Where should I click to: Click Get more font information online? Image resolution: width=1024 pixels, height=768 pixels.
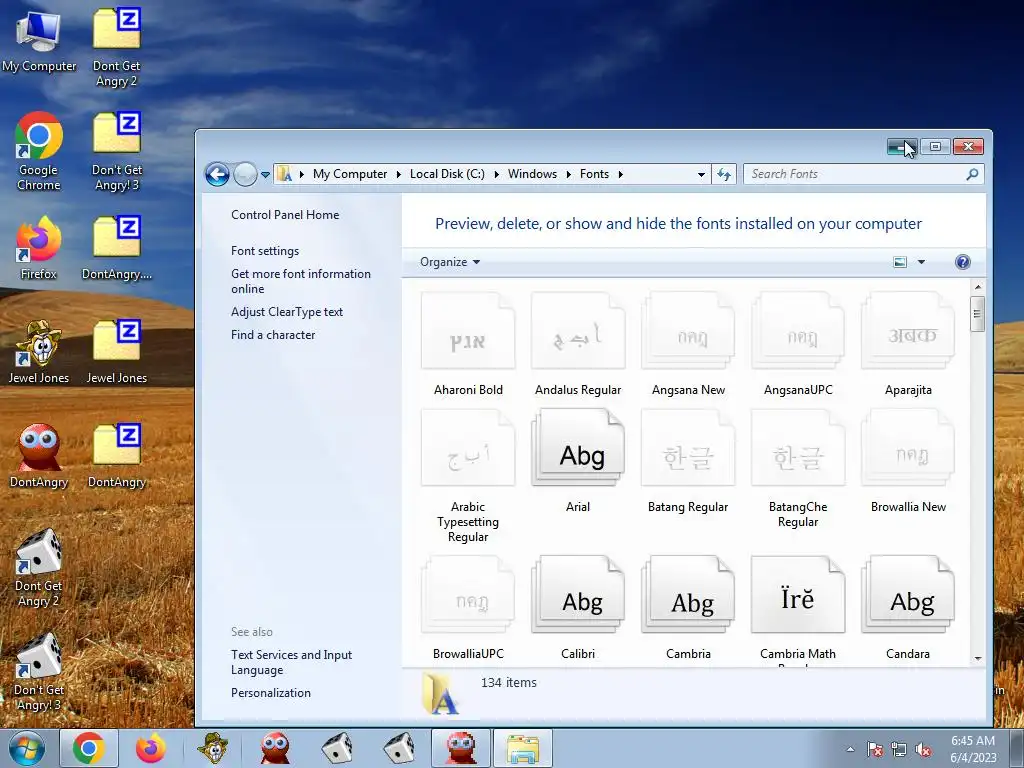click(300, 281)
